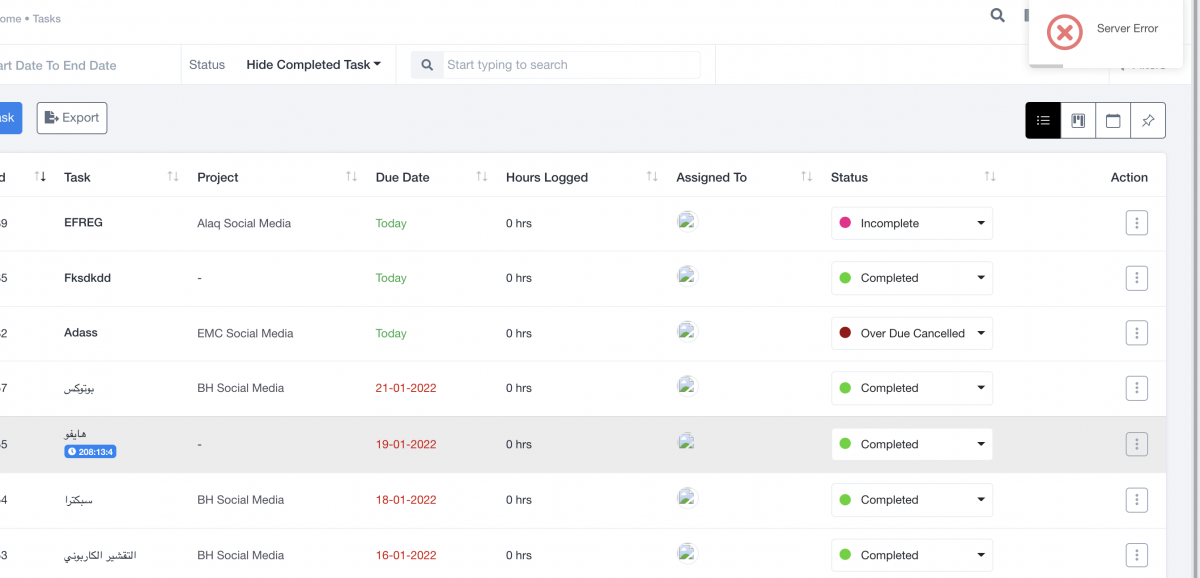Open Over Due Cancelled status dropdown
Screen dimensions: 1200x578
click(912, 333)
